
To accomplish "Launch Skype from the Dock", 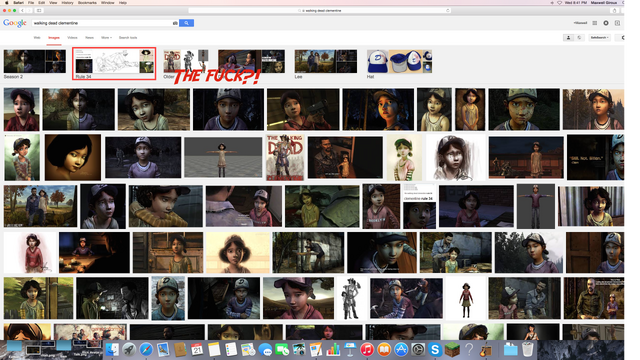I will 435,349.
